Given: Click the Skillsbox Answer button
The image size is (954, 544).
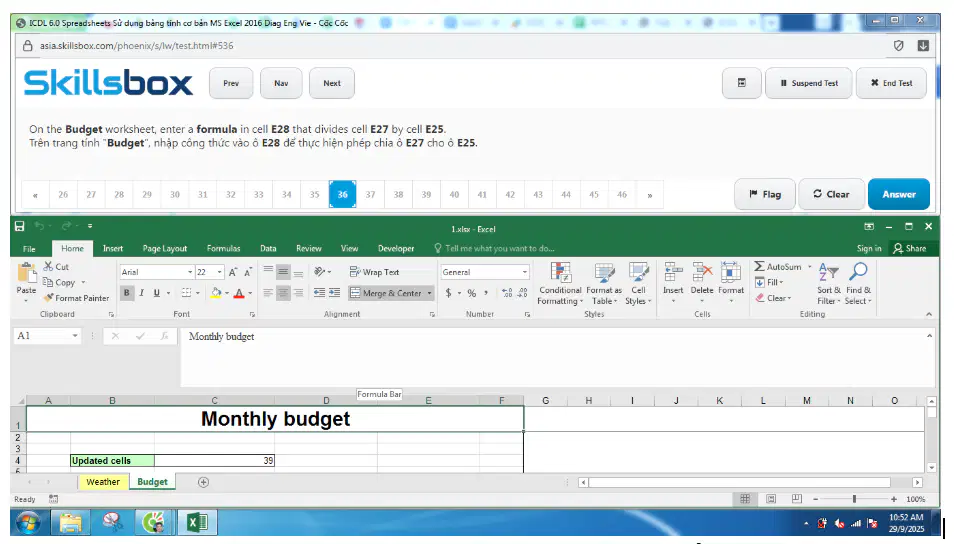Looking at the screenshot, I should click(x=899, y=194).
